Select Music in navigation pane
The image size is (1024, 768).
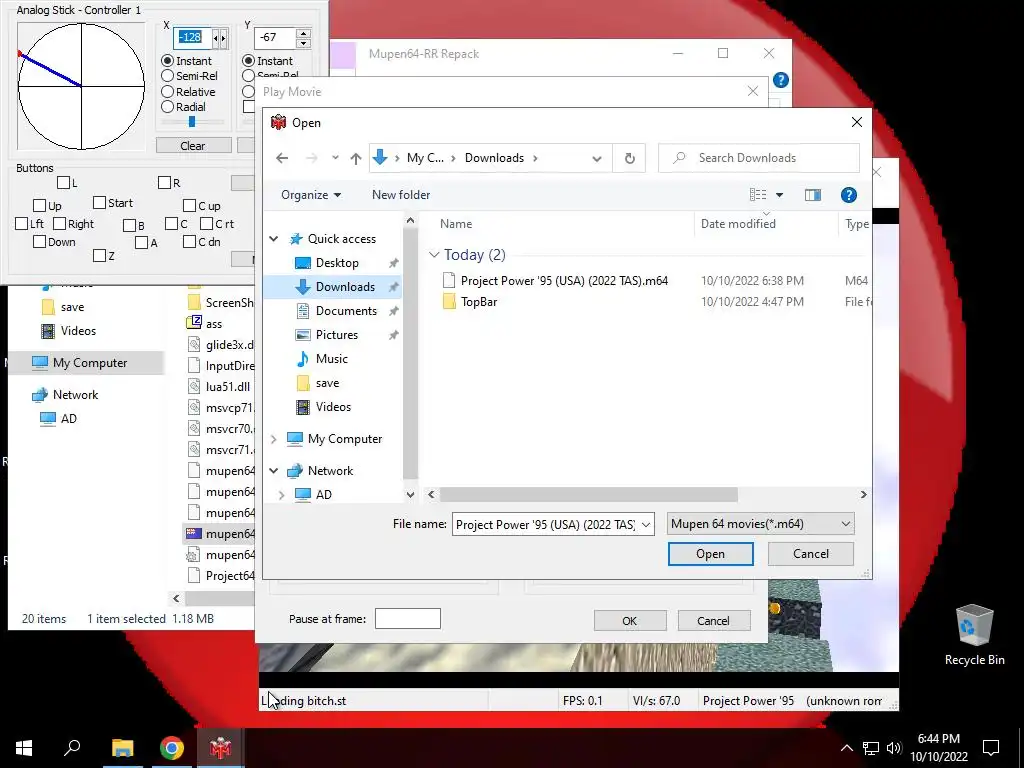tap(331, 359)
